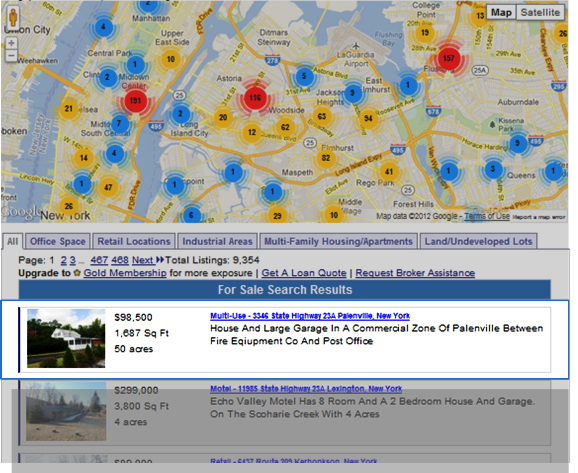Click Get A Loan Quote link
578x473 pixels.
point(304,273)
